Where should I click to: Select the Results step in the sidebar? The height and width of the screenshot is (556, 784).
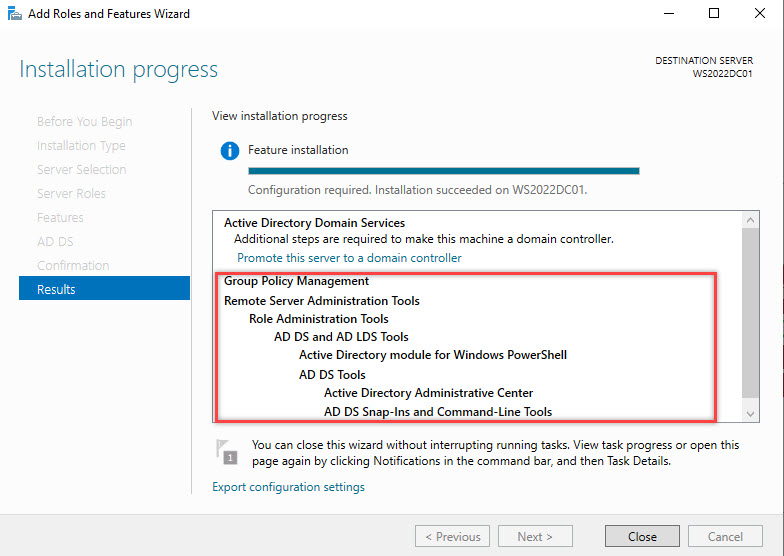pos(104,288)
